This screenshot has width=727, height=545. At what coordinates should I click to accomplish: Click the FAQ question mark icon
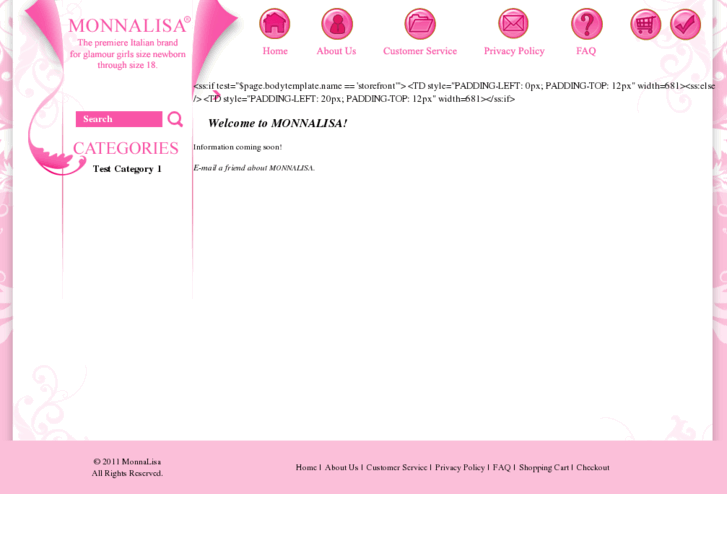point(587,24)
